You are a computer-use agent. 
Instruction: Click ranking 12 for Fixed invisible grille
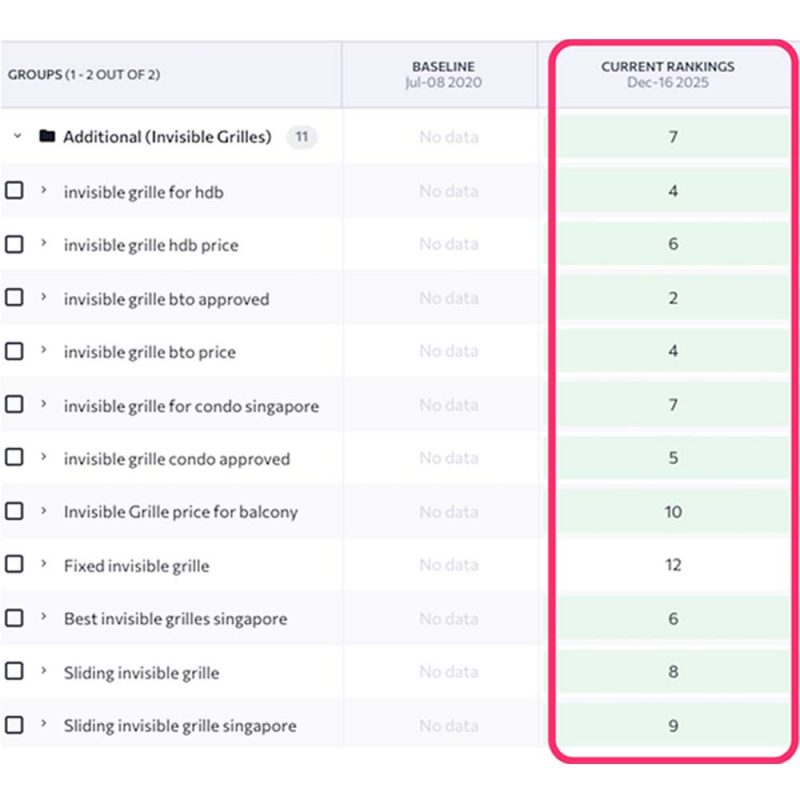[x=673, y=565]
